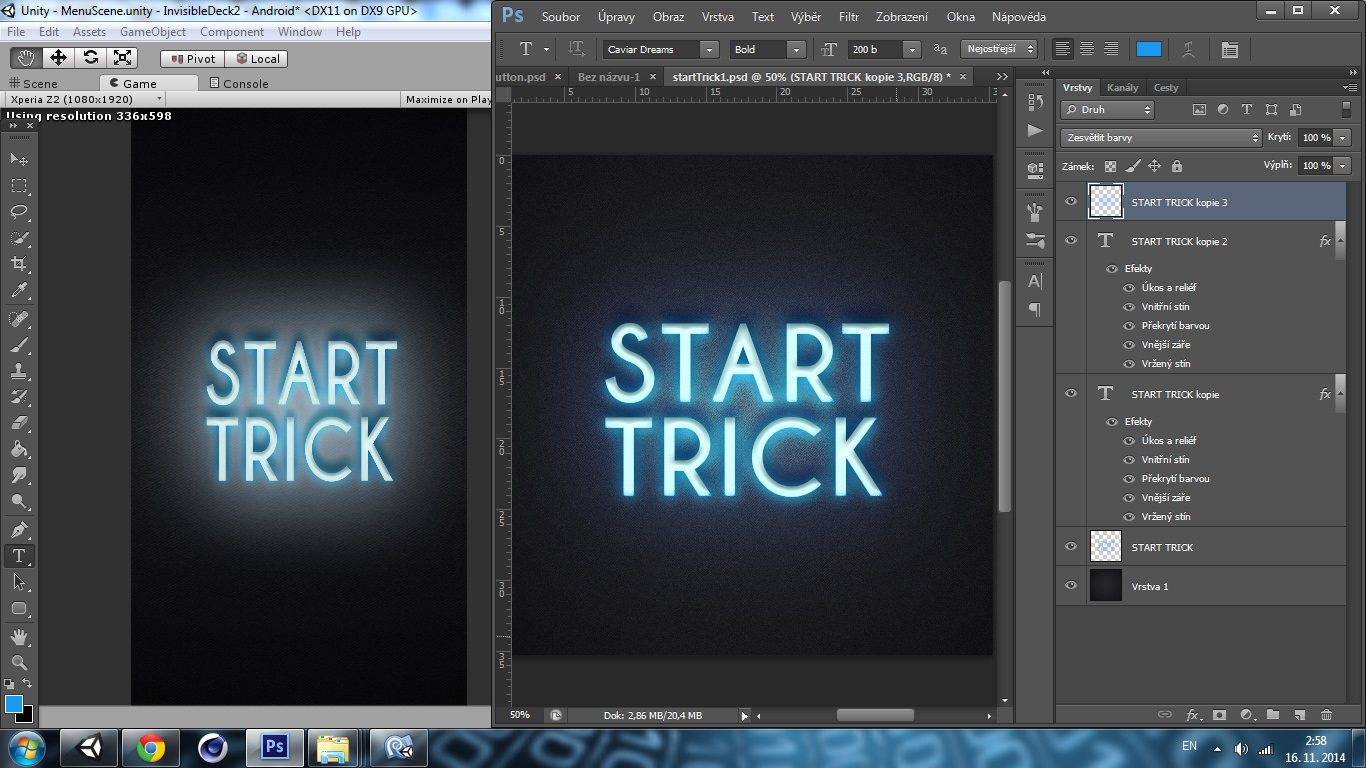Open the Druh layer filter dropdown

1107,110
